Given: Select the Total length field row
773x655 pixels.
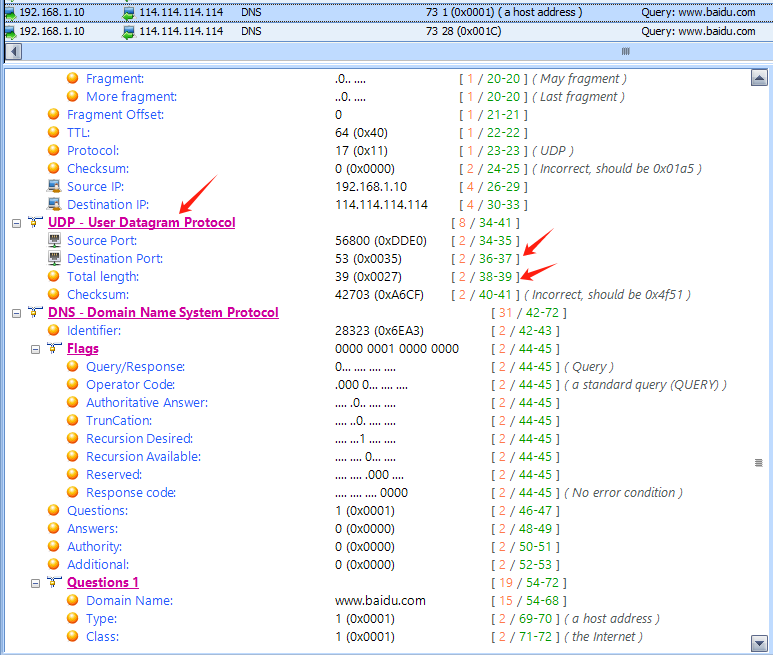Looking at the screenshot, I should 97,277.
